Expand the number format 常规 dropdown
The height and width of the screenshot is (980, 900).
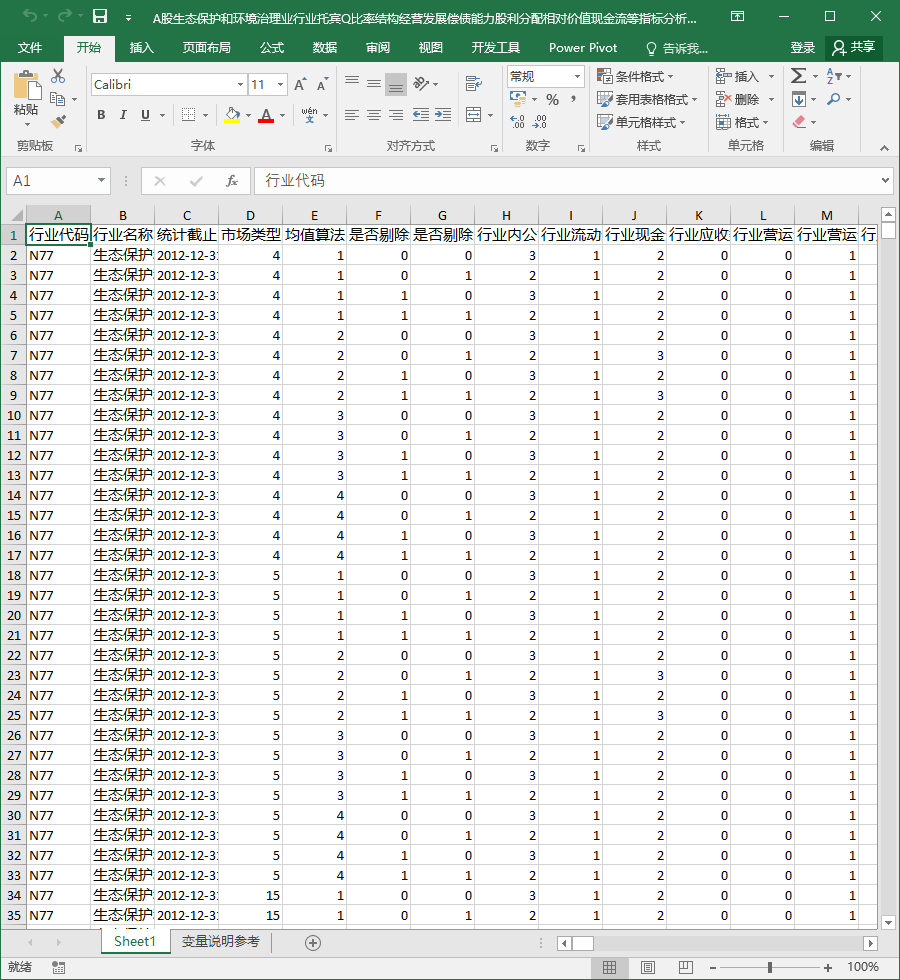click(x=578, y=77)
